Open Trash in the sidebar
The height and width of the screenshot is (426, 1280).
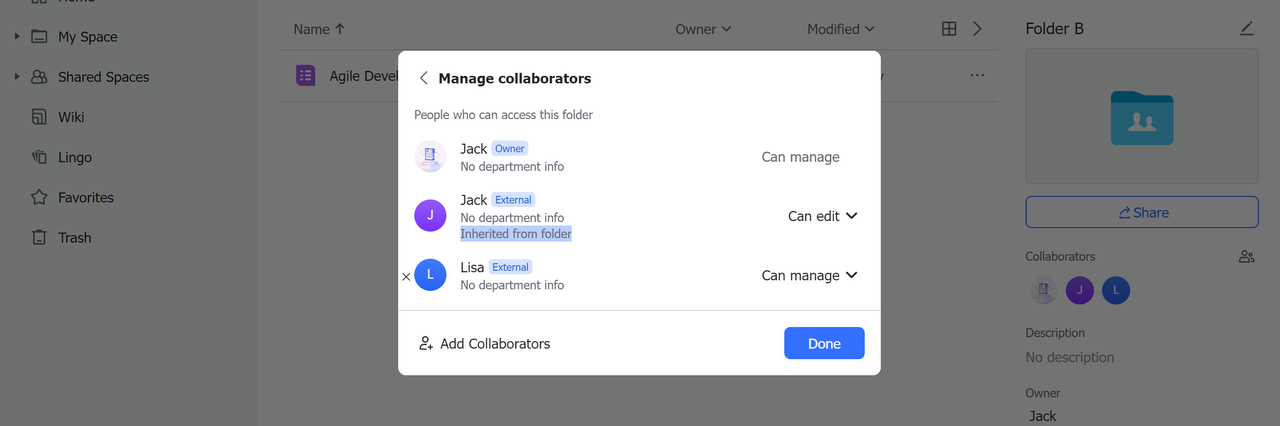click(x=74, y=237)
